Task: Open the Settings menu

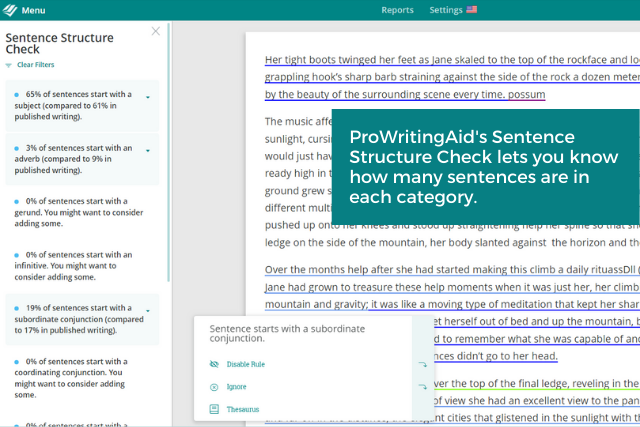Action: click(x=446, y=10)
